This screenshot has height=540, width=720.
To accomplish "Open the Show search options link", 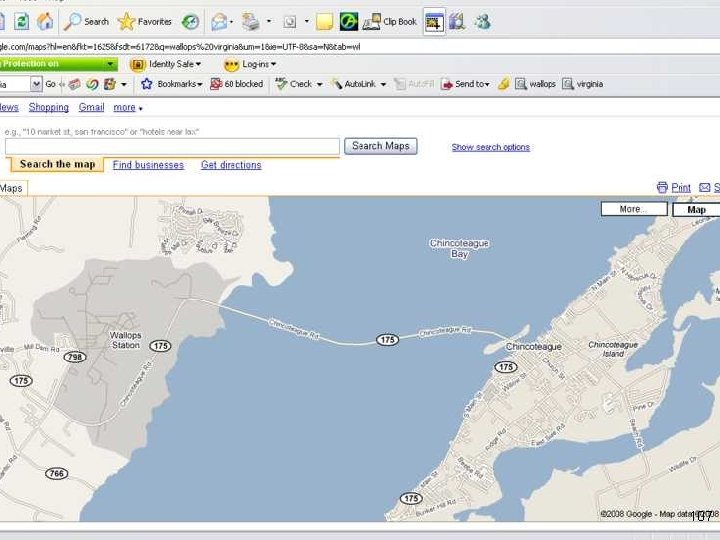I will click(490, 147).
